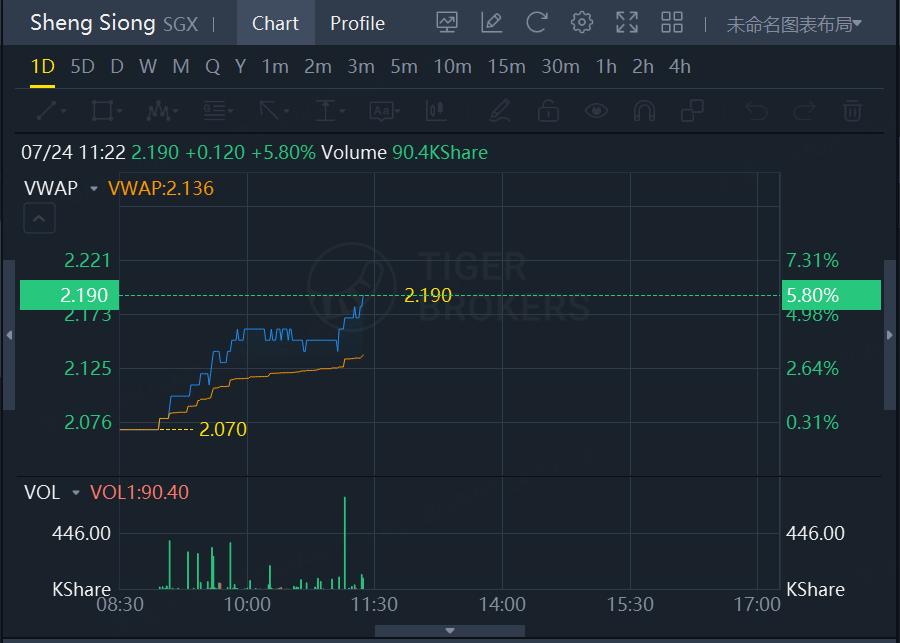Undo the last drawing action
Screen dimensions: 900x643
click(756, 110)
